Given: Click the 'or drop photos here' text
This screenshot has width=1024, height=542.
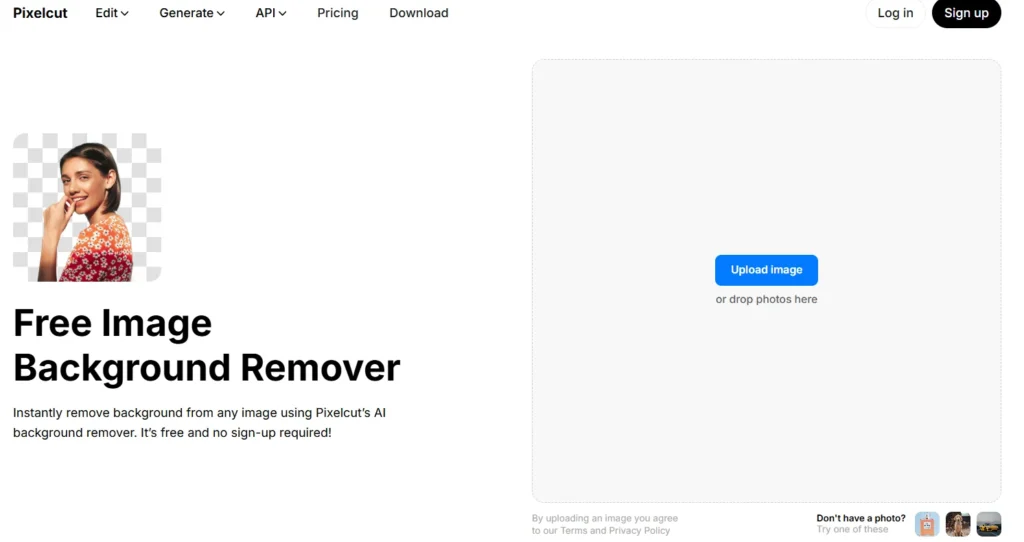Looking at the screenshot, I should coord(766,299).
